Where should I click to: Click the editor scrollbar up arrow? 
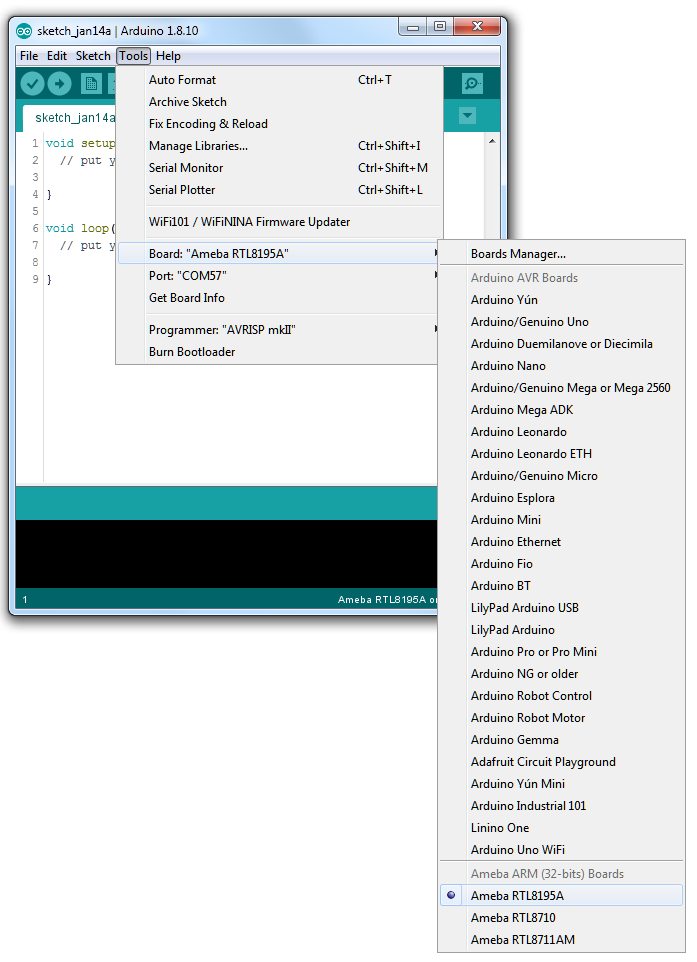click(491, 141)
